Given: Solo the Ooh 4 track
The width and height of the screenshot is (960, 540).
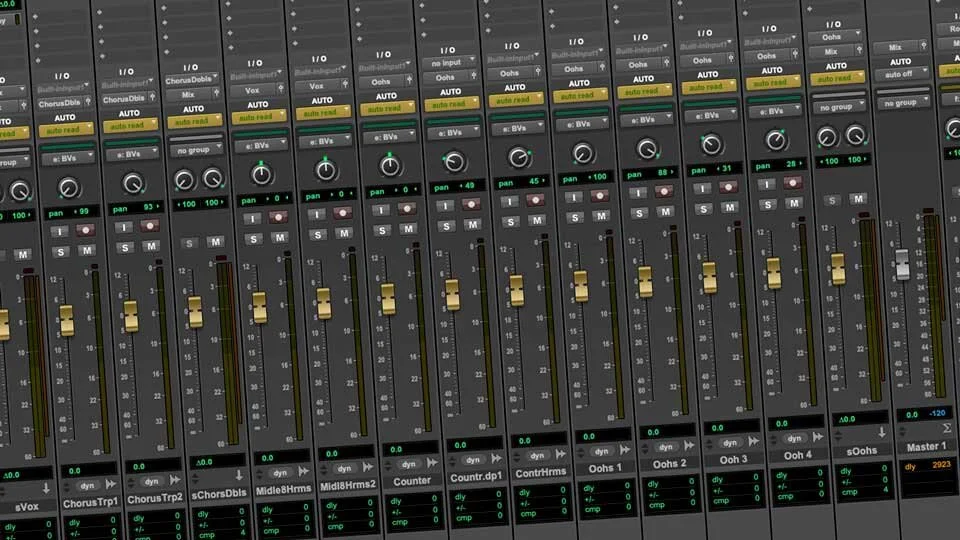Looking at the screenshot, I should (767, 204).
